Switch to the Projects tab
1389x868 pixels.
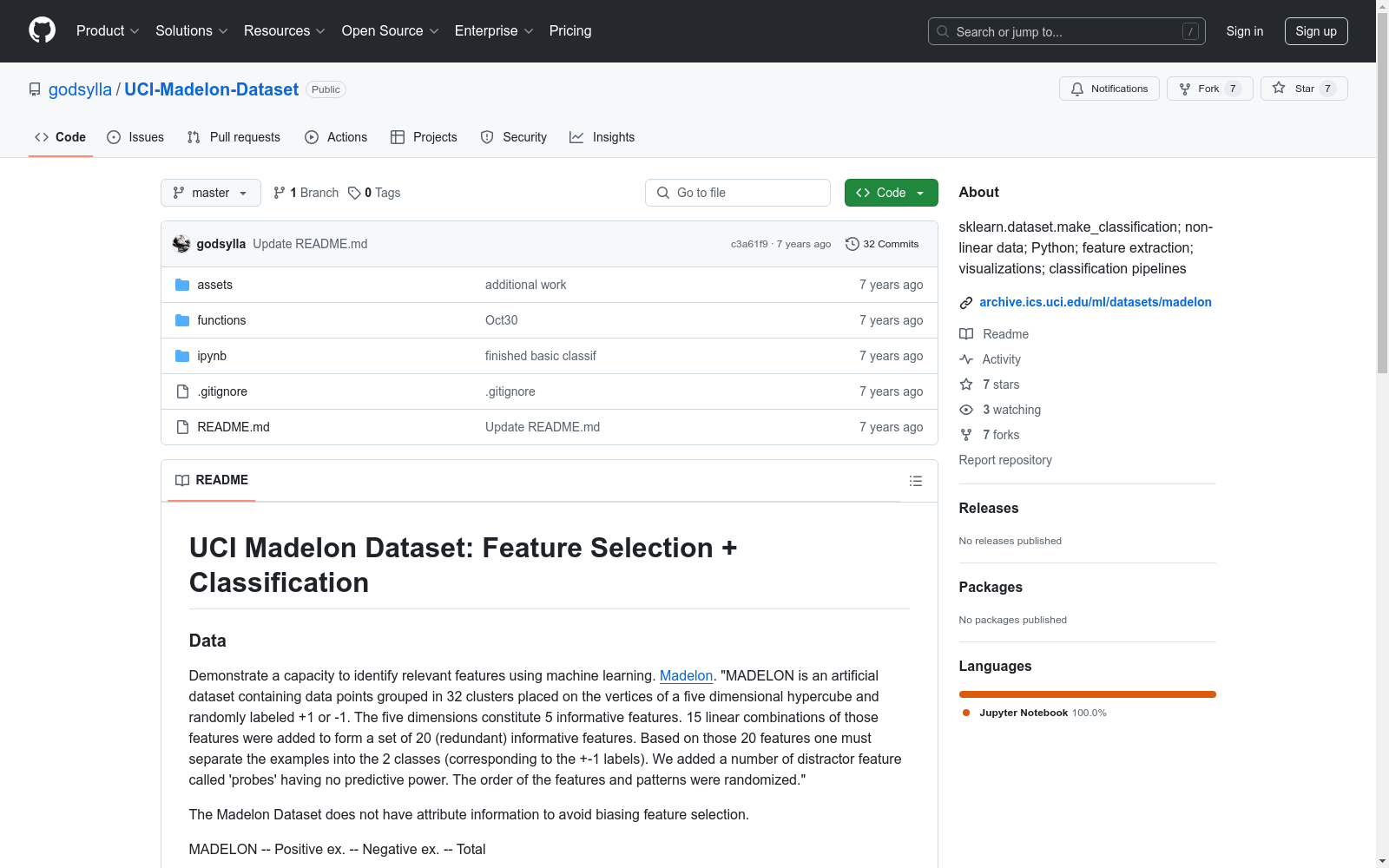click(x=424, y=137)
